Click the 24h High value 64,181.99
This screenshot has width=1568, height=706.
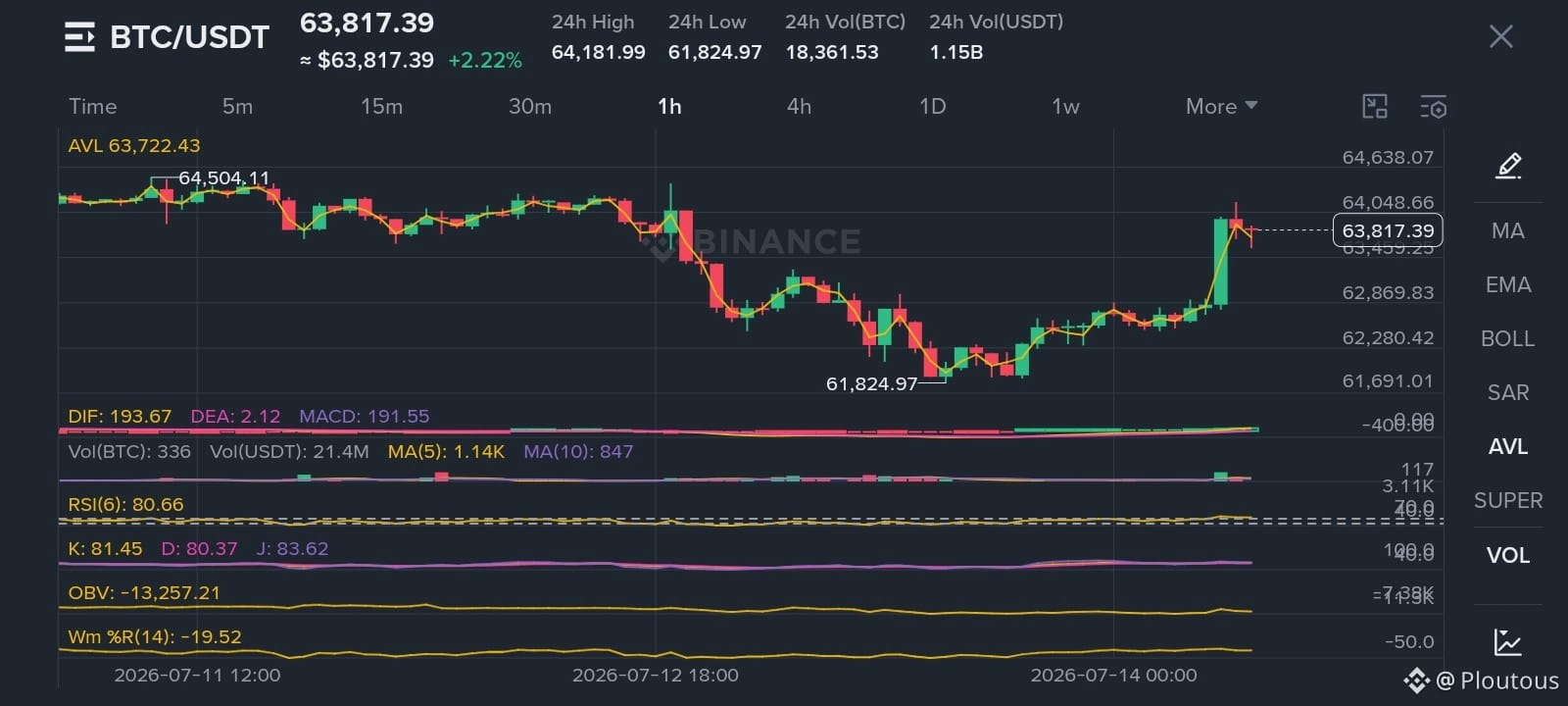[598, 52]
